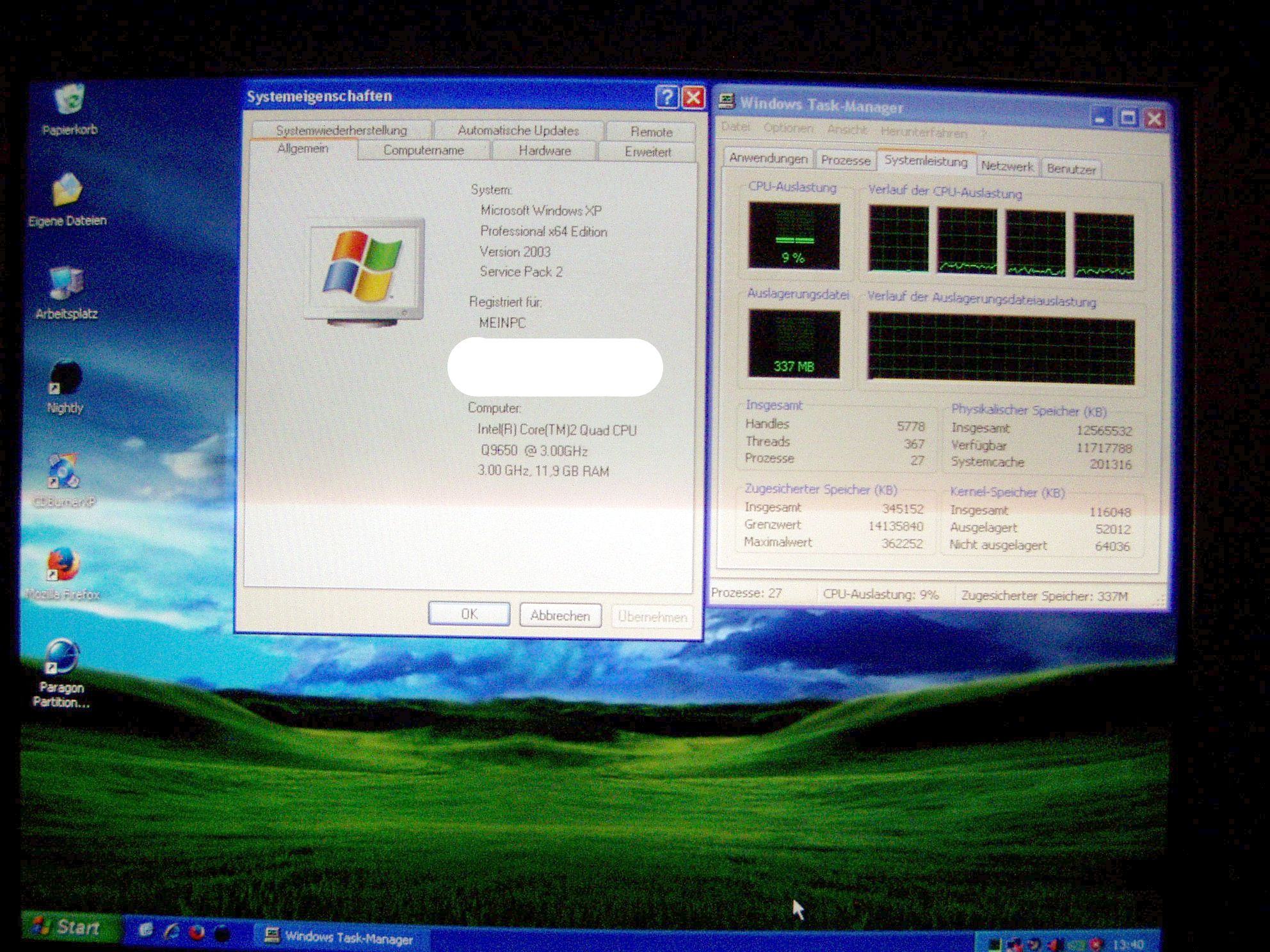Click the Grenzwert value 14135840
Image resolution: width=1270 pixels, height=952 pixels.
click(895, 527)
